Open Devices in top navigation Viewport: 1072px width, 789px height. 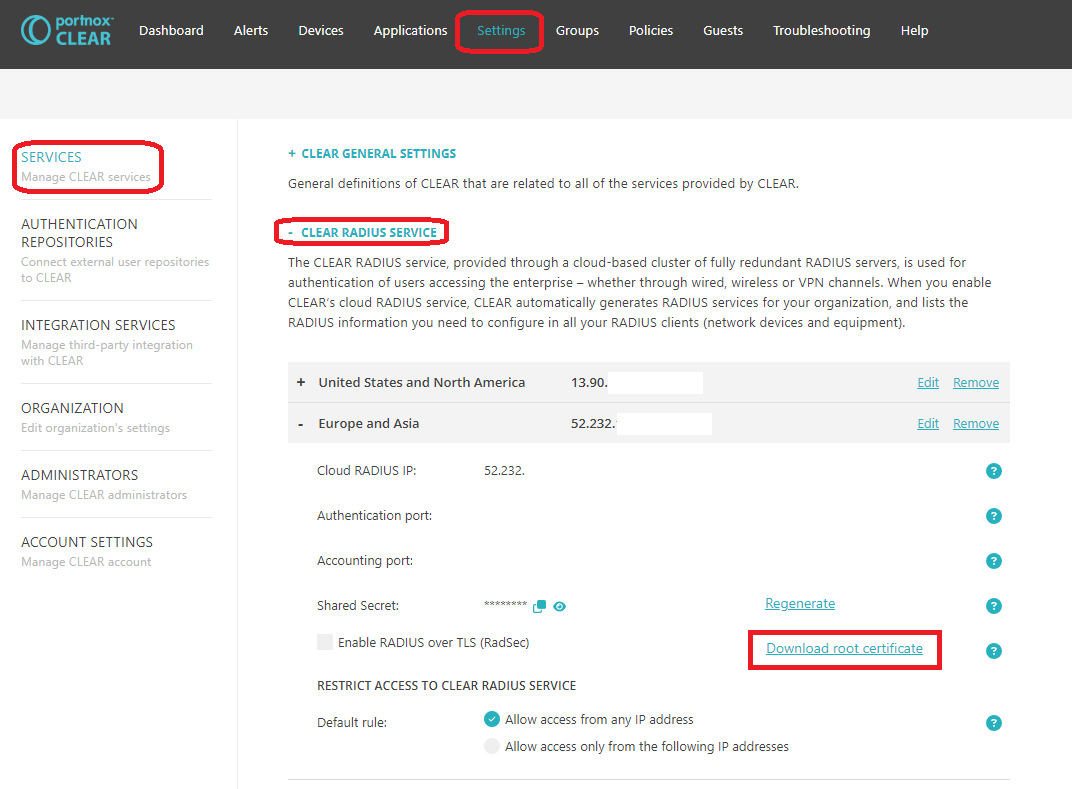point(321,31)
